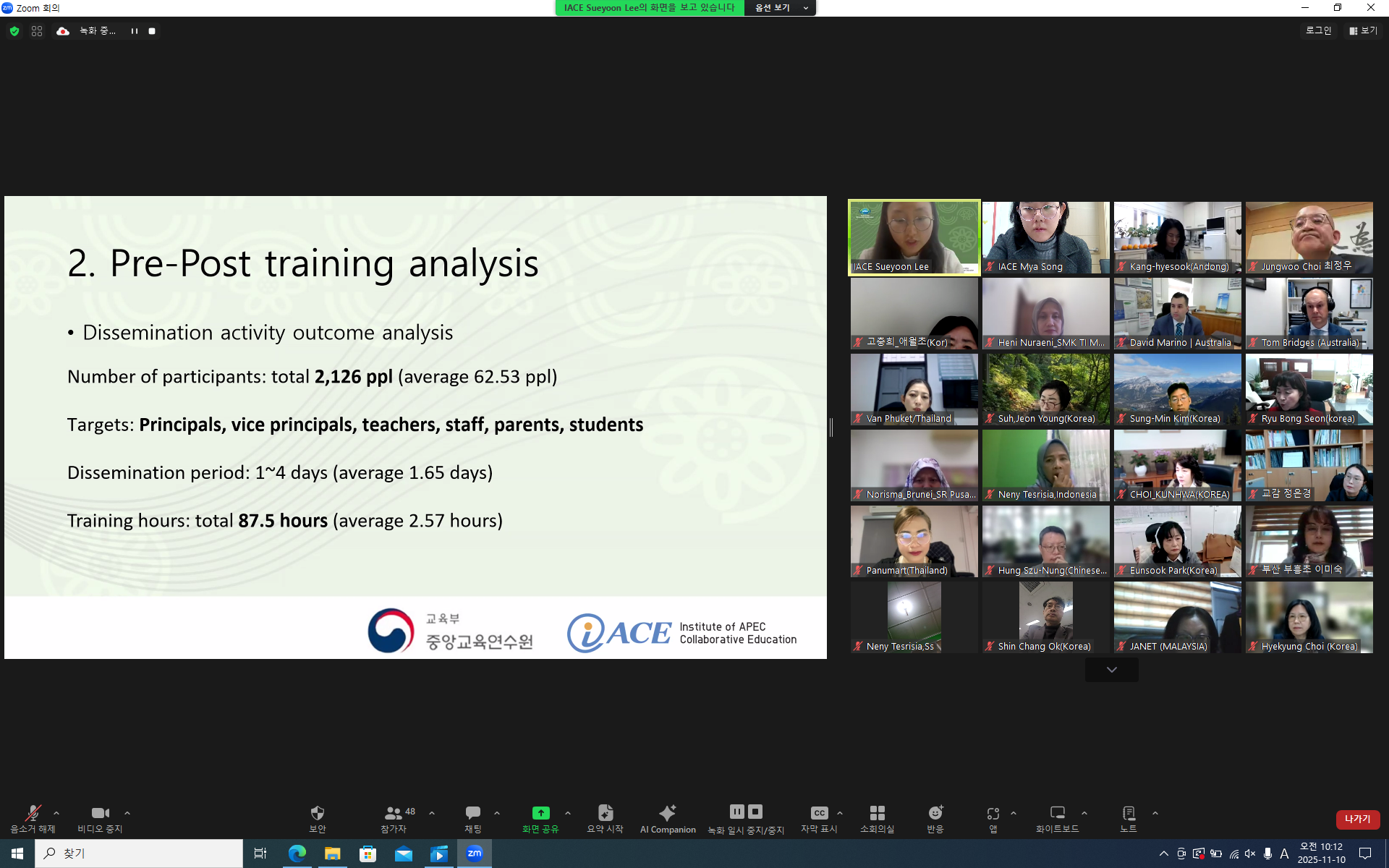Open the Reactions (반응) smiley icon
The width and height of the screenshot is (1389, 868).
coord(935,813)
